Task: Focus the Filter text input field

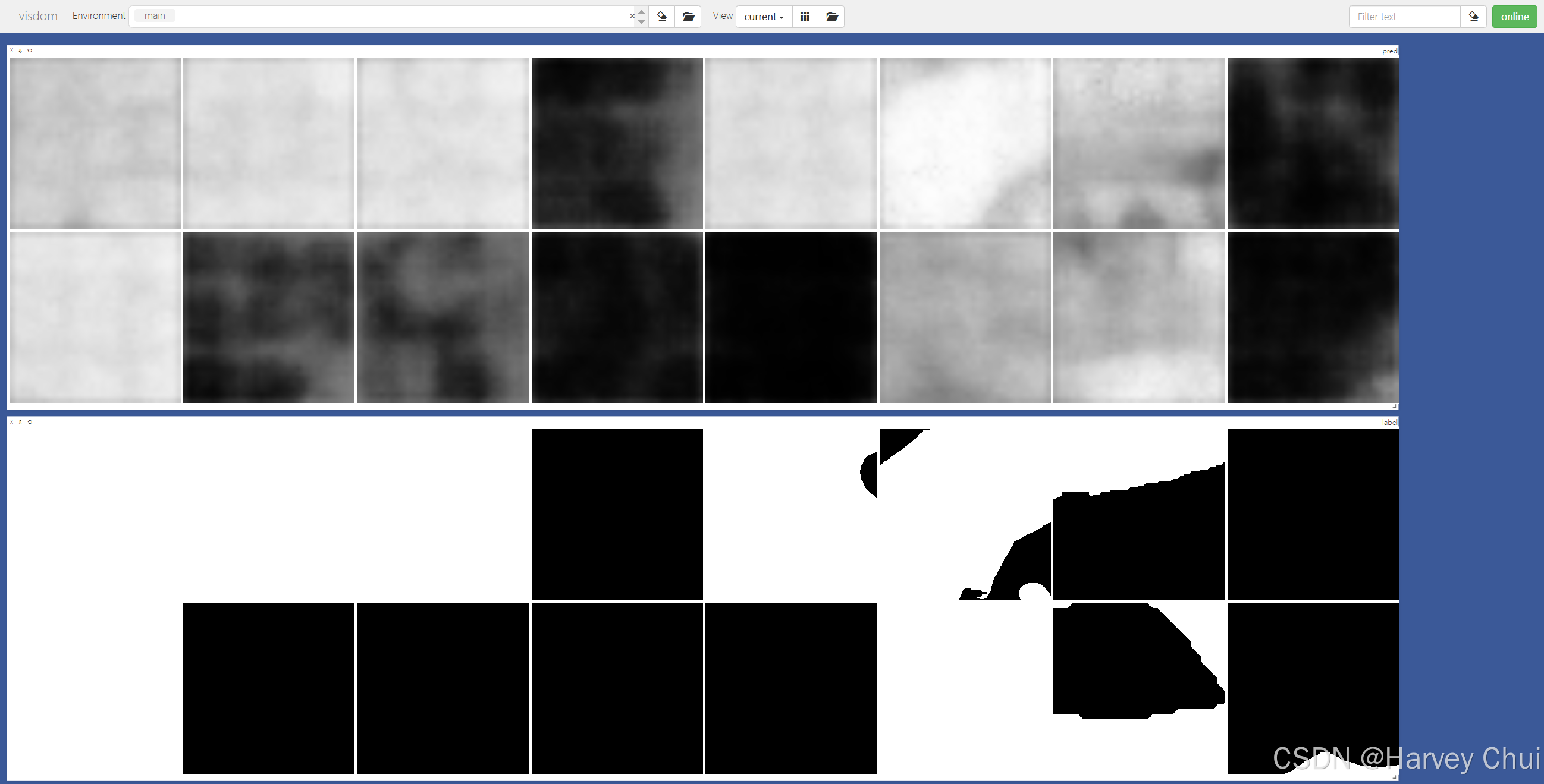Action: click(x=1404, y=17)
